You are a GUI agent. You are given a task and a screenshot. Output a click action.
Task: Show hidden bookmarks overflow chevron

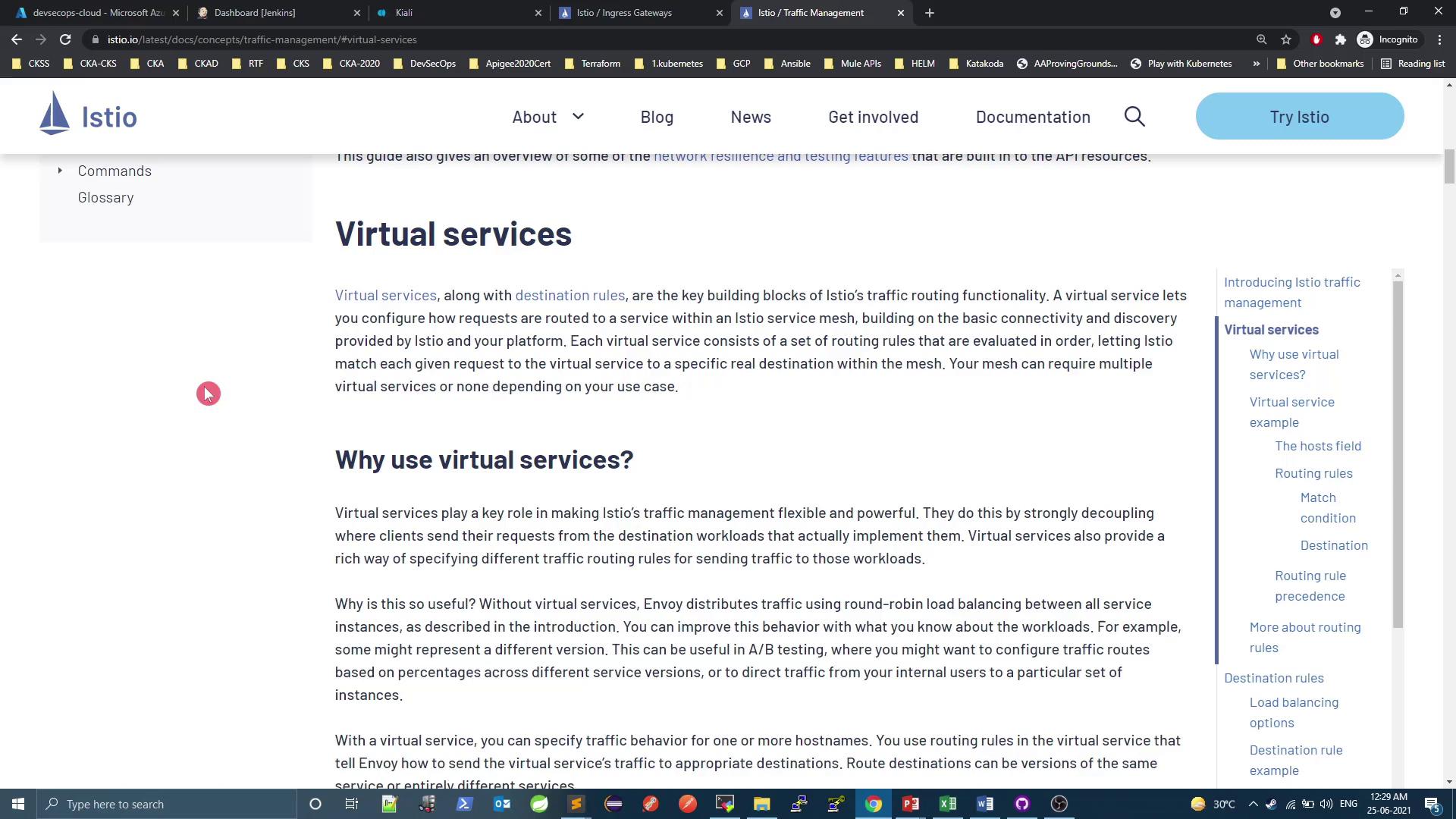(1256, 64)
